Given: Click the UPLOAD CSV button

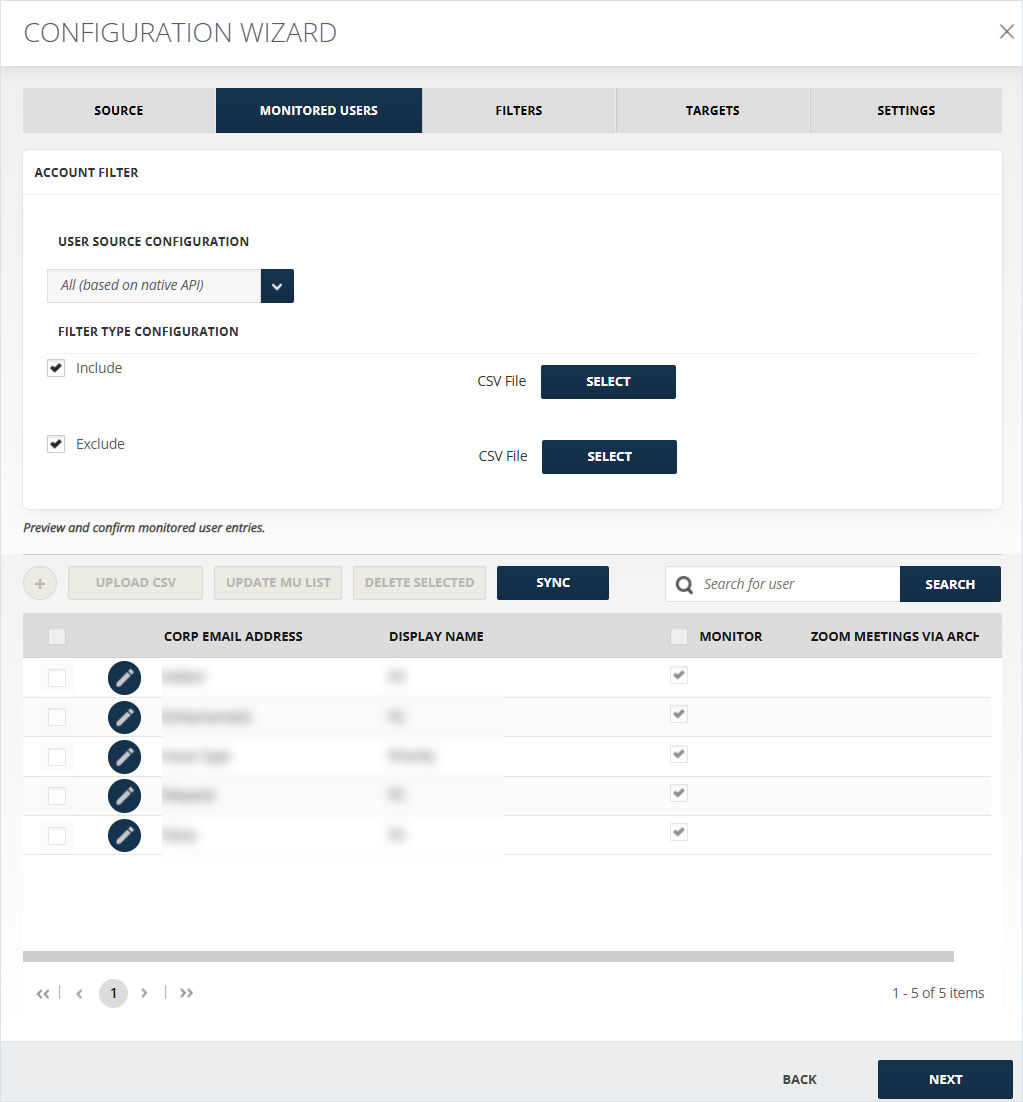Looking at the screenshot, I should point(136,583).
